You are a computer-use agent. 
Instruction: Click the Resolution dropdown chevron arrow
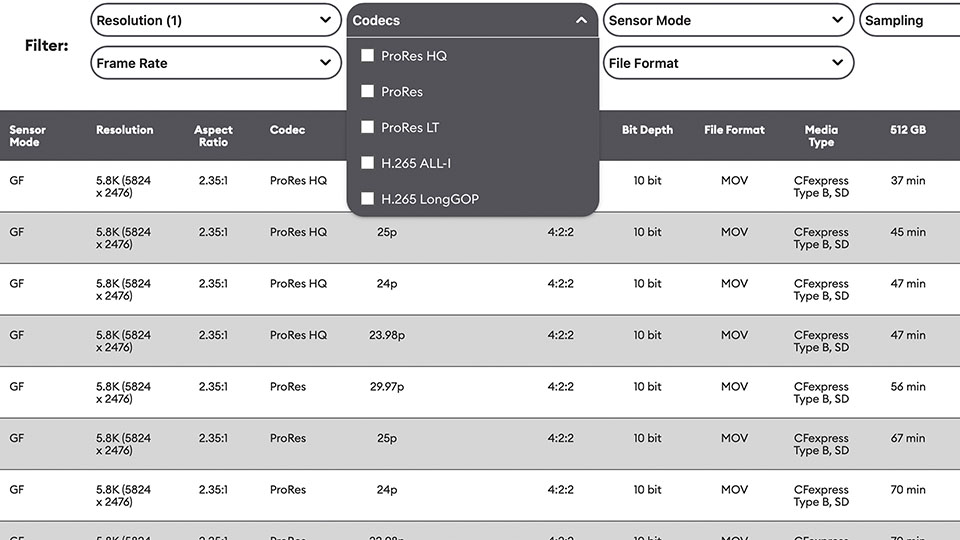click(325, 20)
